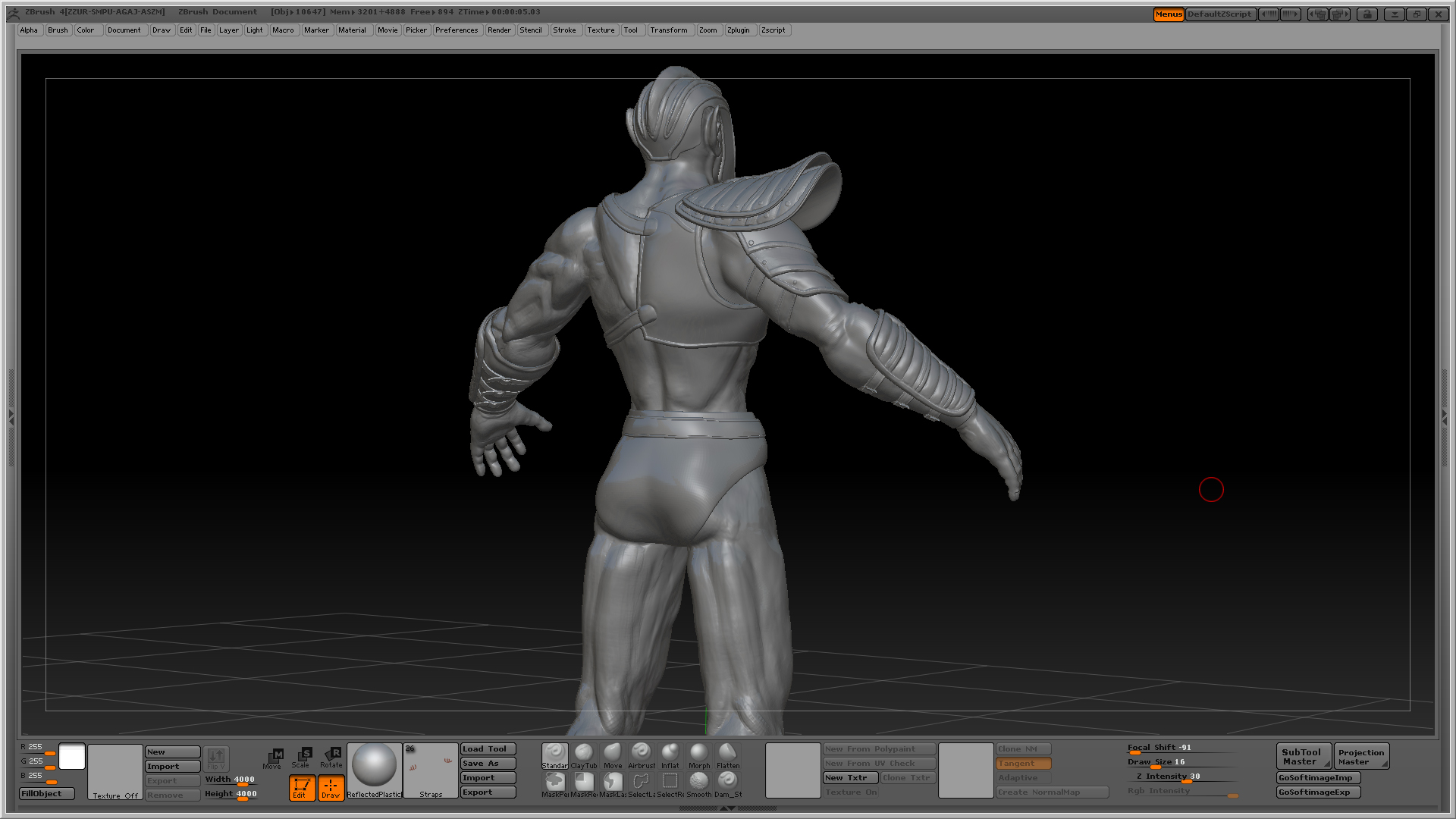
Task: Click the white main color swatch
Action: click(72, 757)
